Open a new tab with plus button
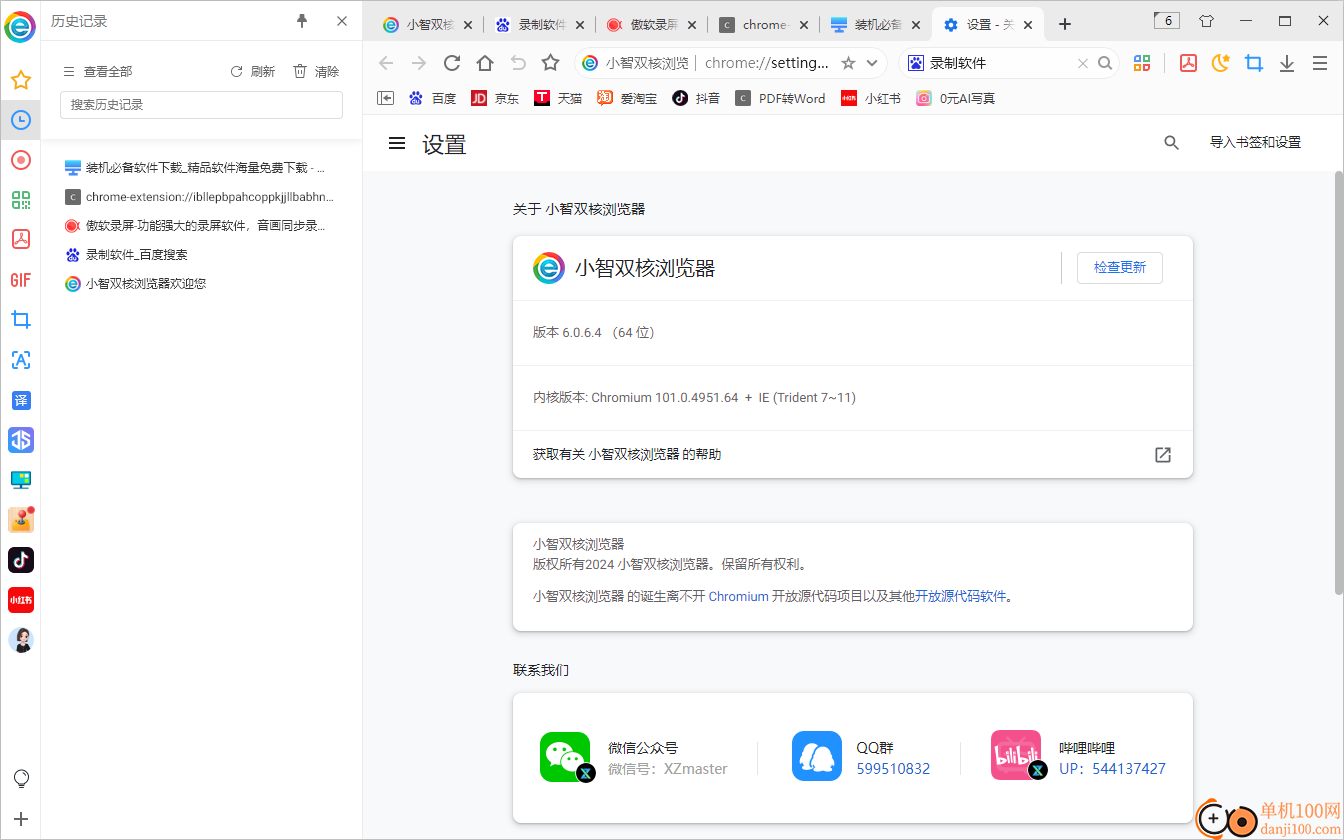The width and height of the screenshot is (1344, 840). click(1065, 24)
